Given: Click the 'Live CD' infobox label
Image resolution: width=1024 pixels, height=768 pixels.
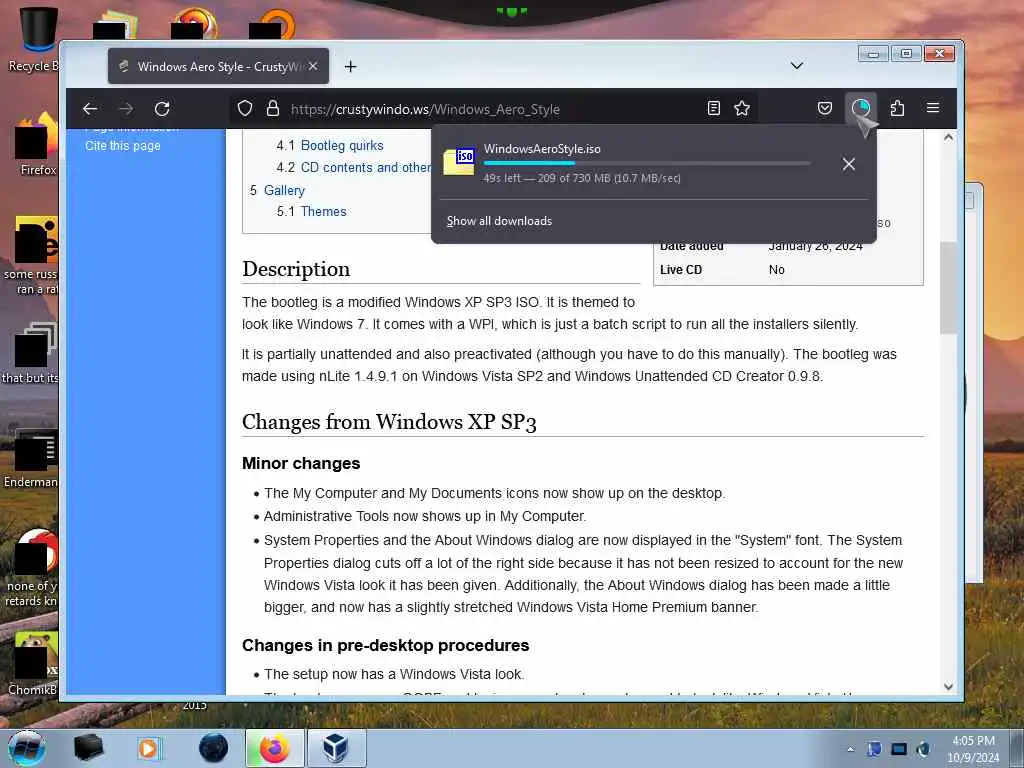Looking at the screenshot, I should point(680,270).
